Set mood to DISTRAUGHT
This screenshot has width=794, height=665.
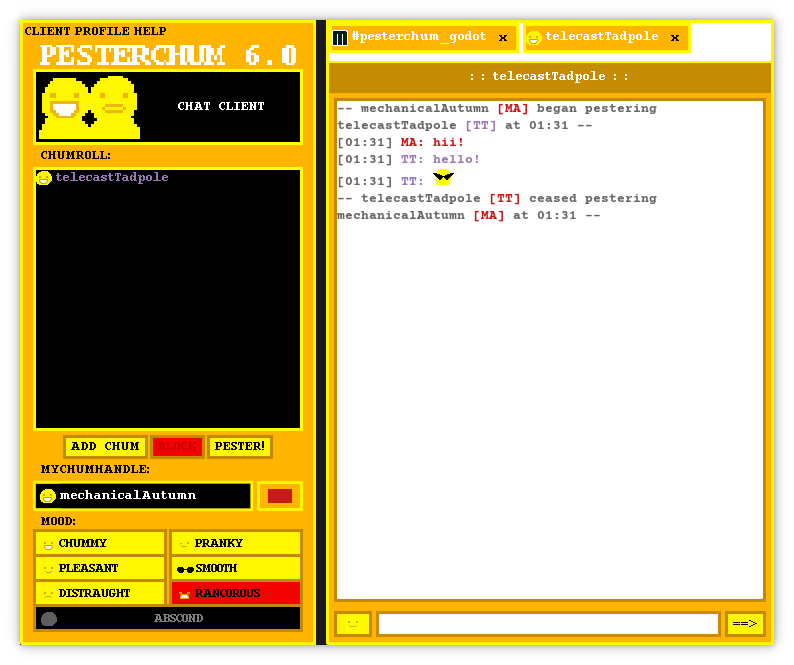tap(100, 593)
